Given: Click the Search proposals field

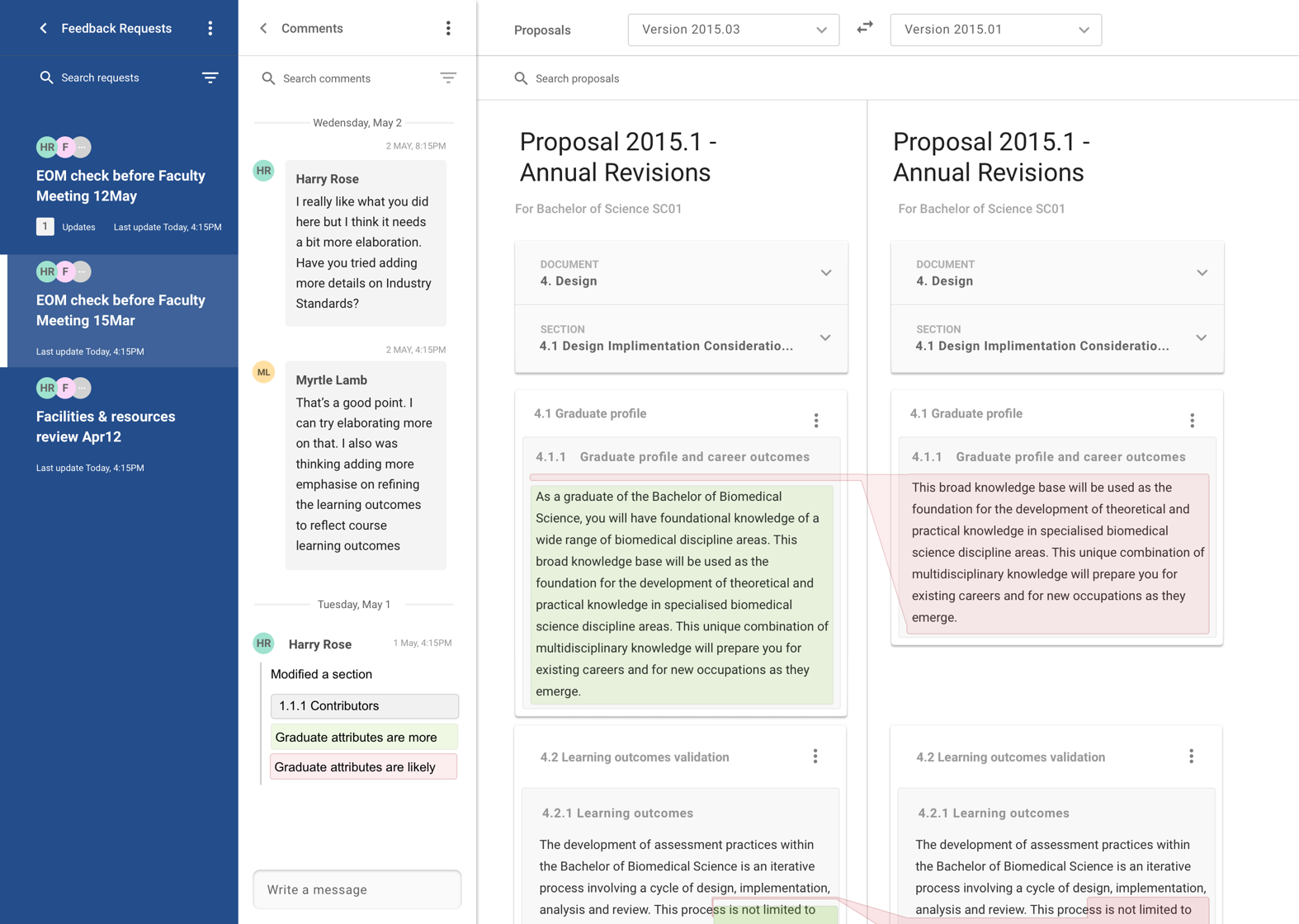Looking at the screenshot, I should click(x=578, y=78).
